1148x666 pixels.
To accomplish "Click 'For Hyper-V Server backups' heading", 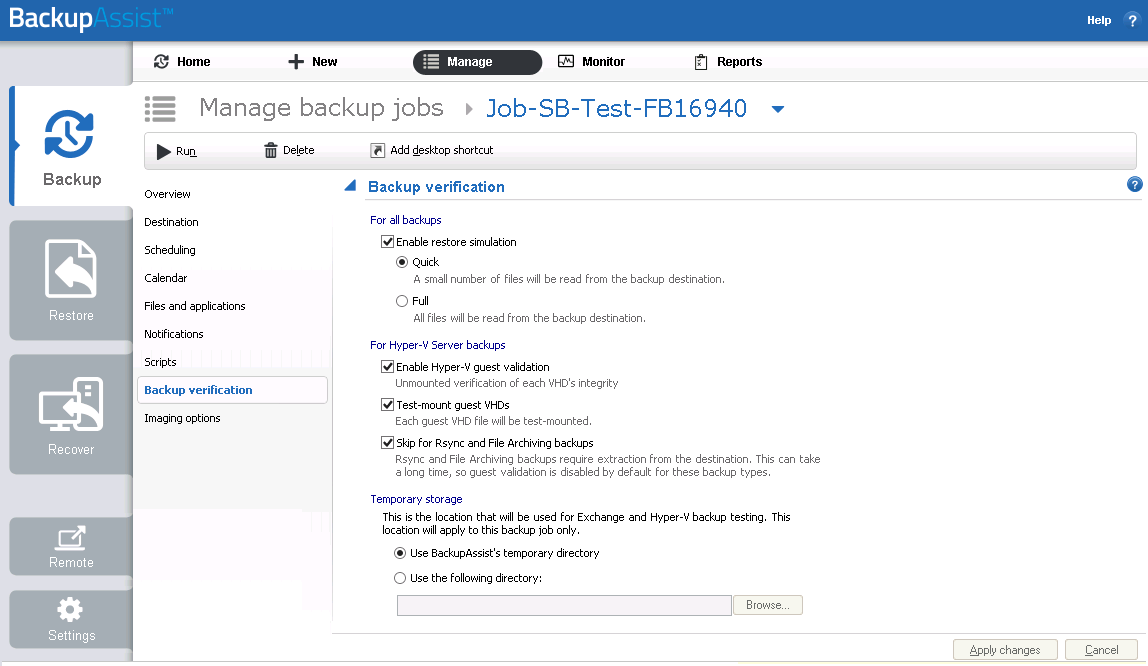I will click(x=438, y=345).
